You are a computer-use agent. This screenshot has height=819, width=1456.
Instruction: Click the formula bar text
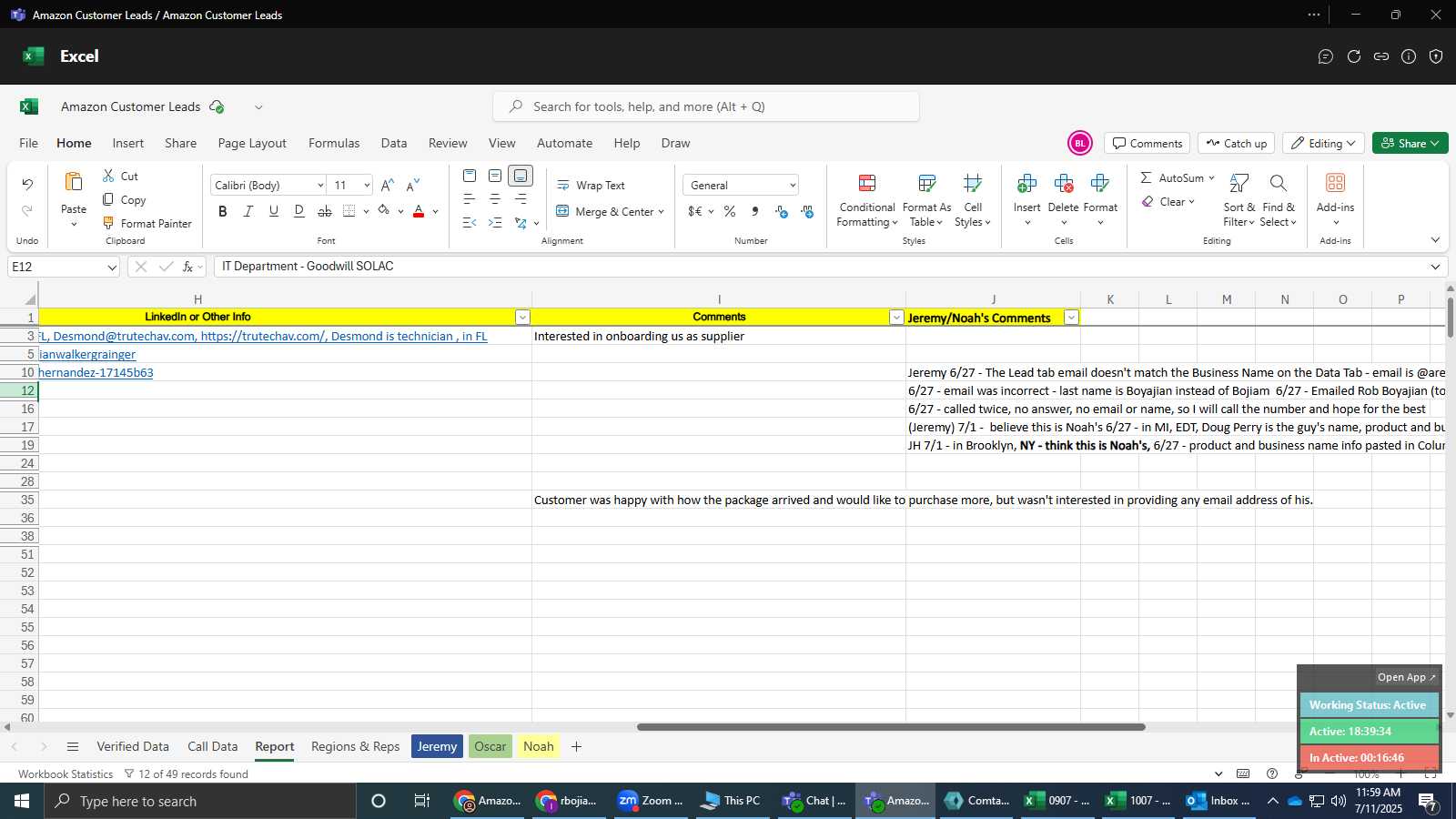click(x=308, y=266)
